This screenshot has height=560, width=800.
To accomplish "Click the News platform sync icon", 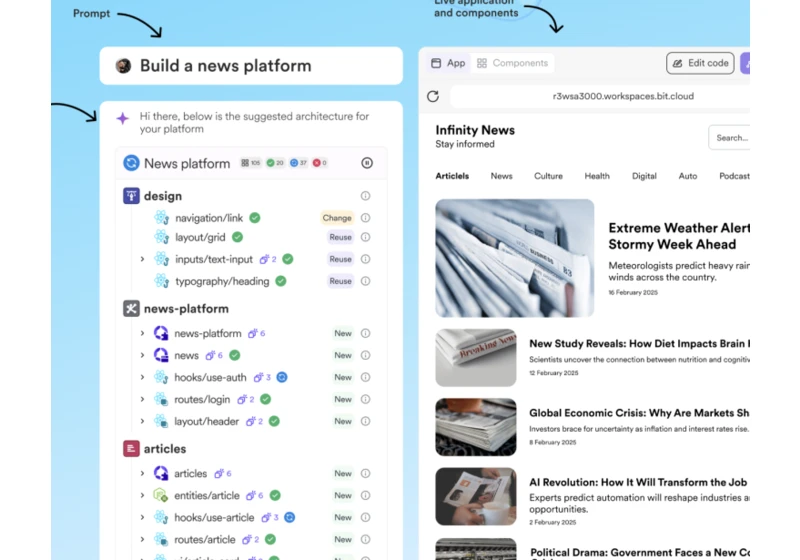I will (x=131, y=163).
